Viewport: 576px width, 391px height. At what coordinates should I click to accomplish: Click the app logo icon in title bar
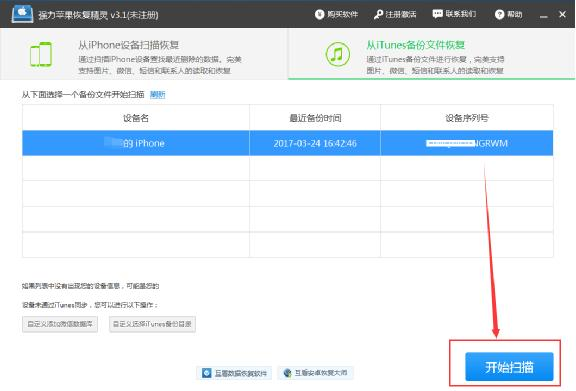pos(22,14)
